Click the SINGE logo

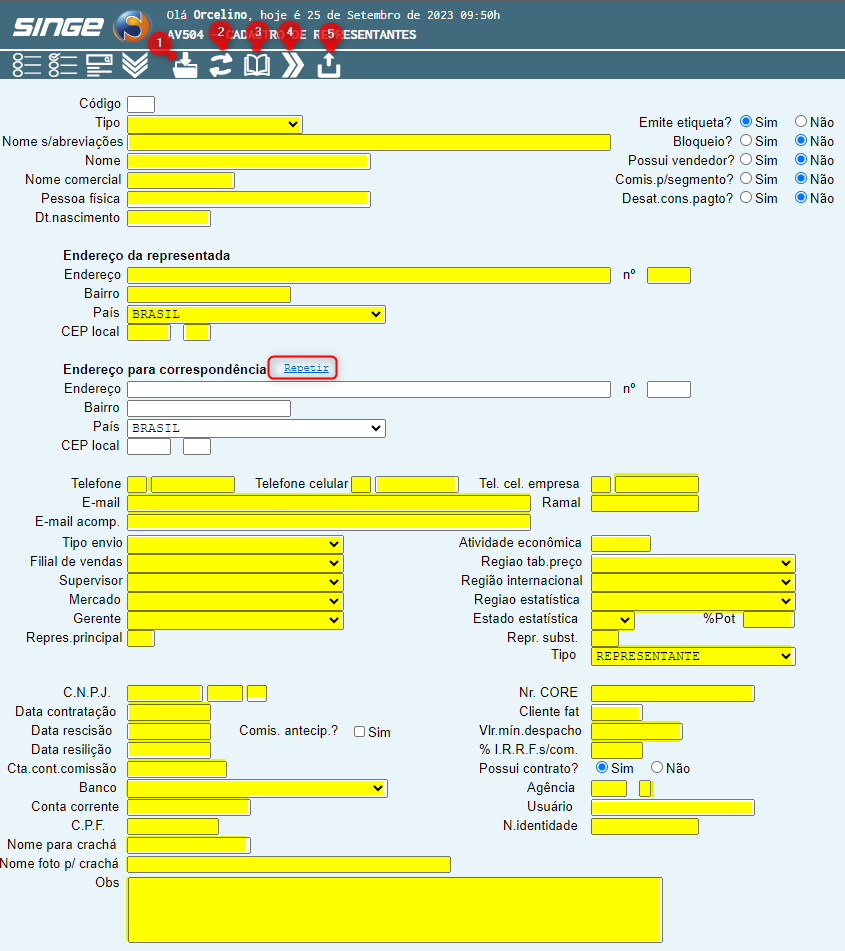pyautogui.click(x=58, y=26)
